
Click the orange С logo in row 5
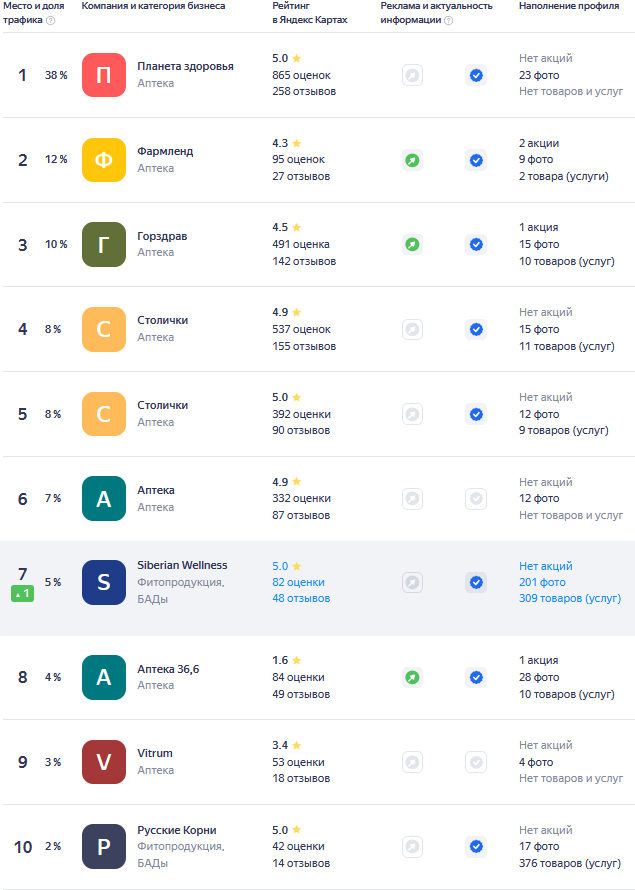(x=104, y=414)
